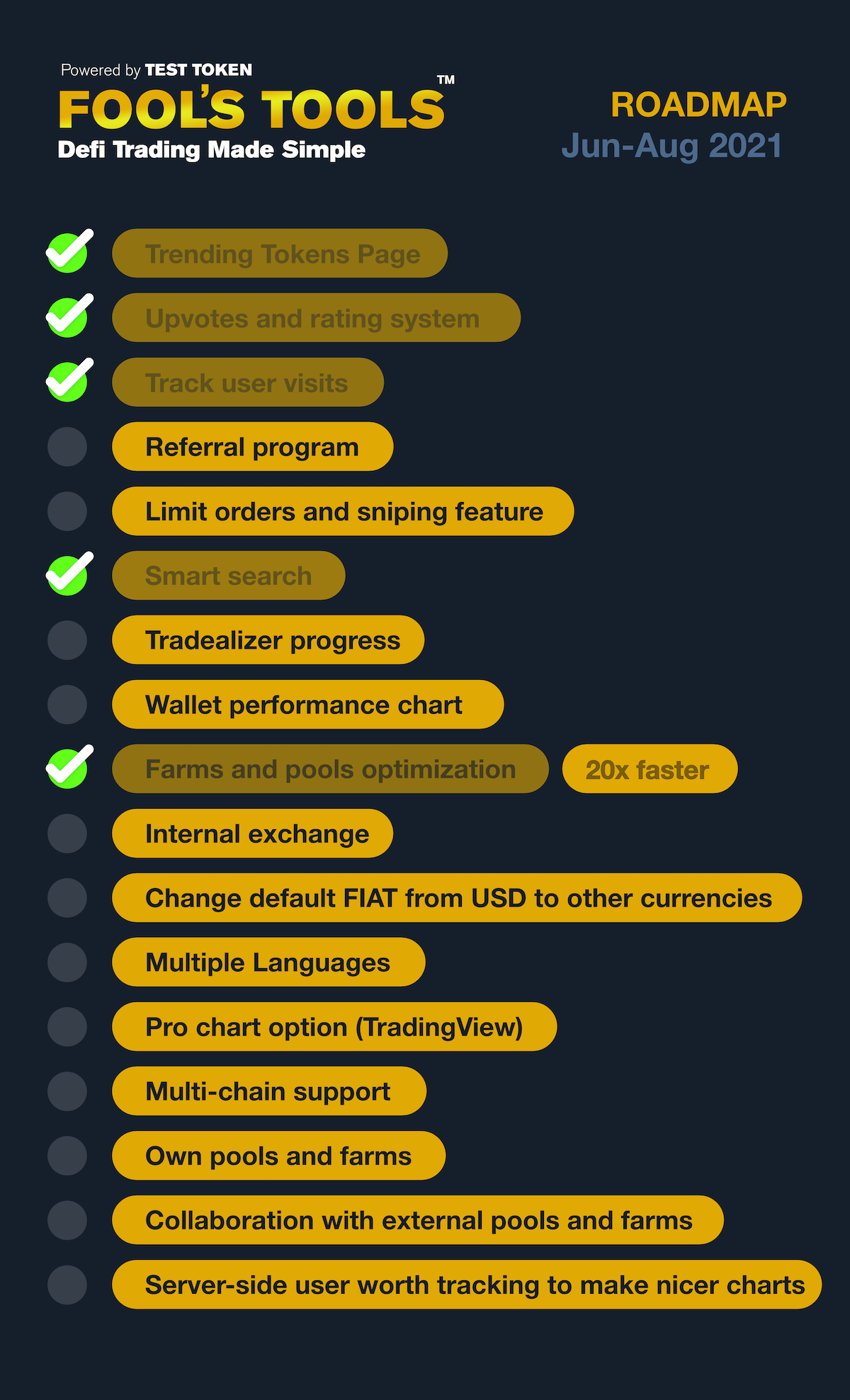The width and height of the screenshot is (850, 1400).
Task: Click the ROADMAP heading text
Action: (x=698, y=105)
